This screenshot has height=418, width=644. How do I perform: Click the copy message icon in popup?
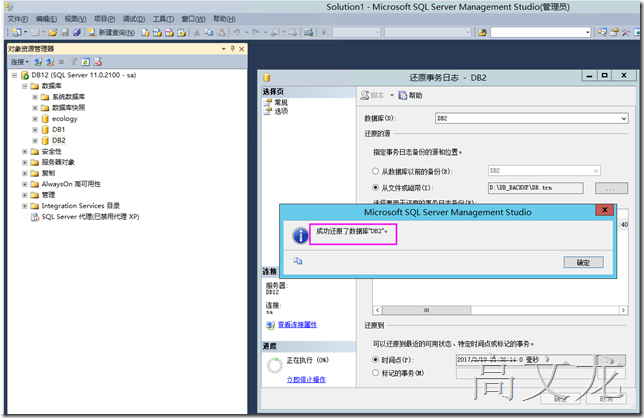[x=298, y=261]
